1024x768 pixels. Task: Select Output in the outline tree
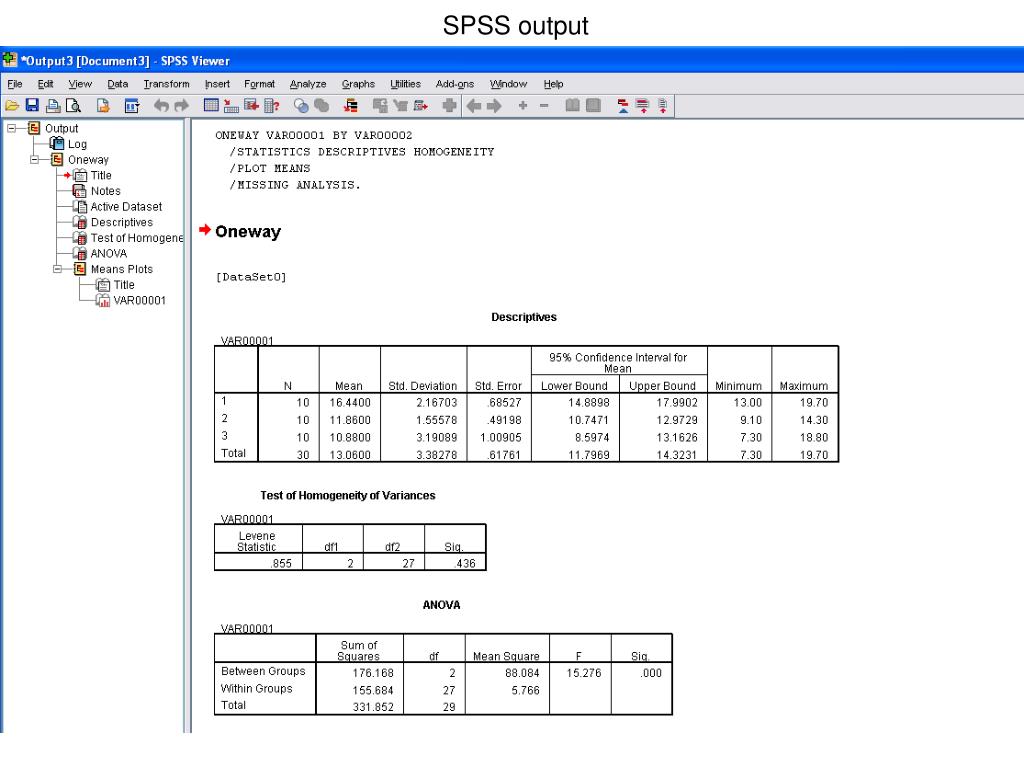point(61,129)
